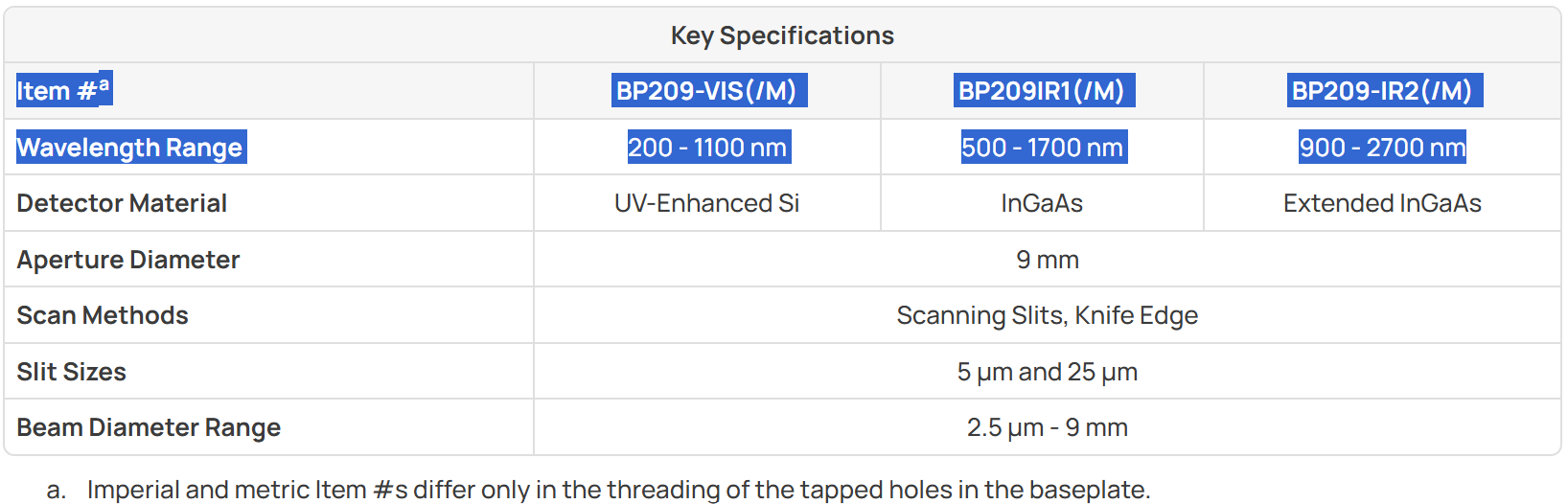Click the Wavelength Range row label

pos(129,148)
